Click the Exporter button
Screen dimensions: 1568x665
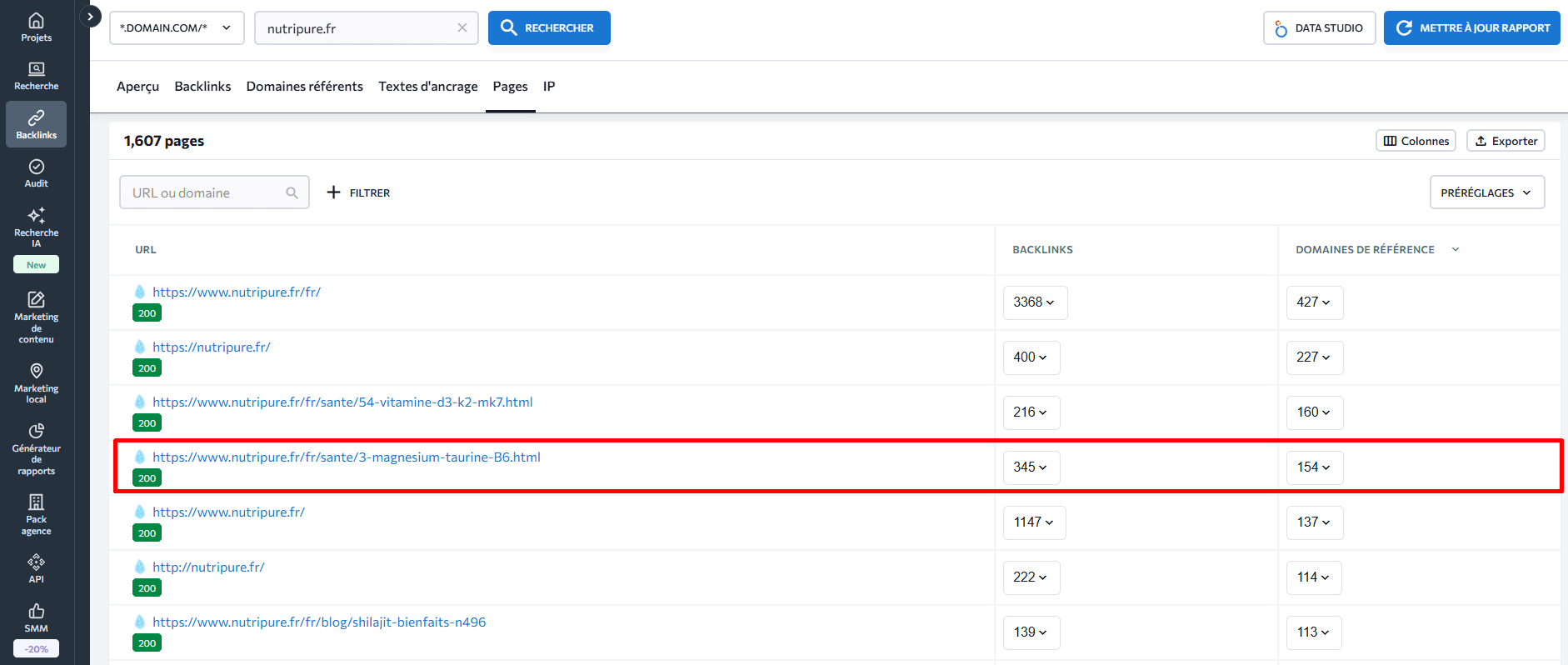1506,141
